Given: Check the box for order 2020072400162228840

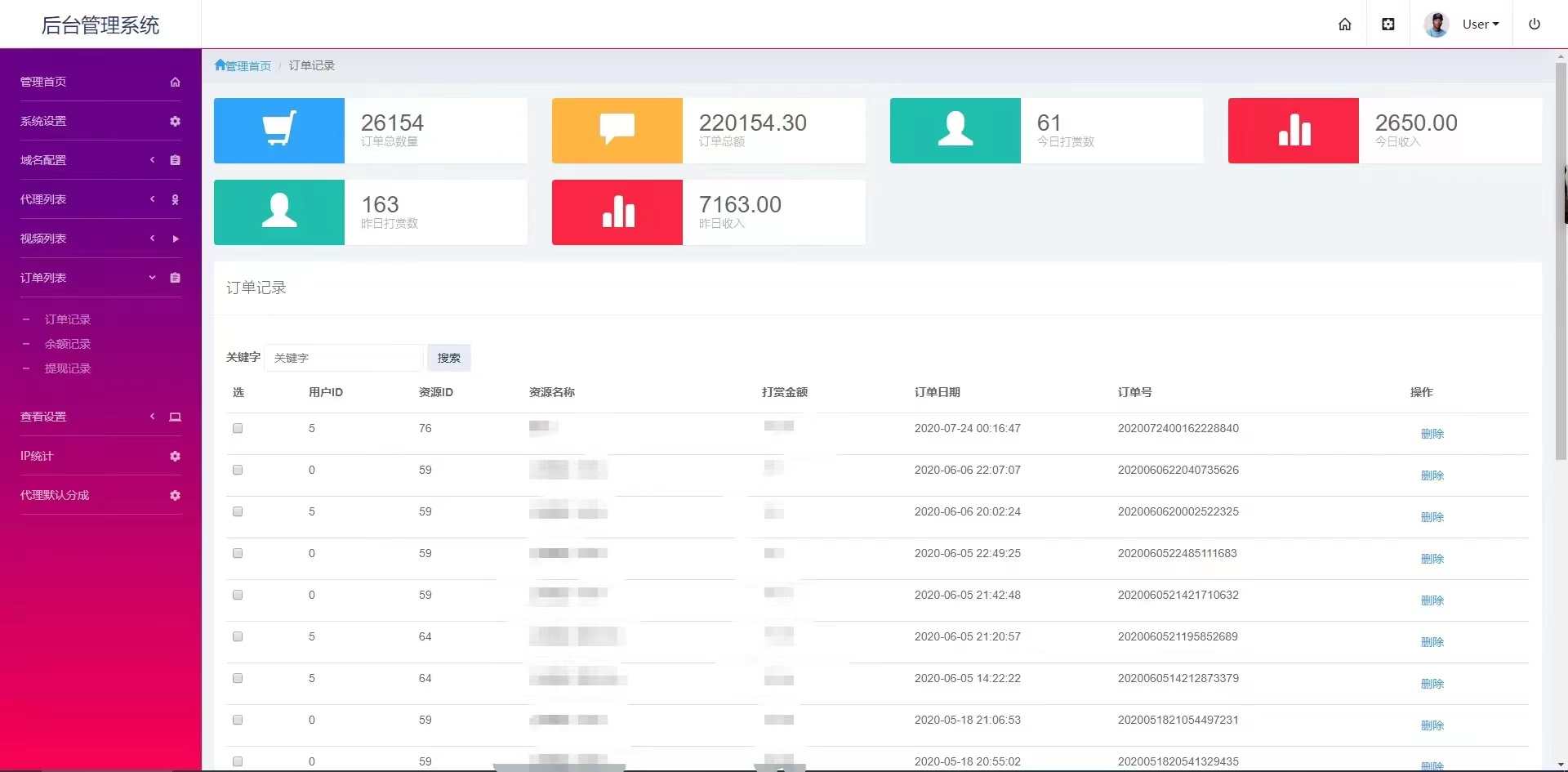Looking at the screenshot, I should (x=238, y=428).
